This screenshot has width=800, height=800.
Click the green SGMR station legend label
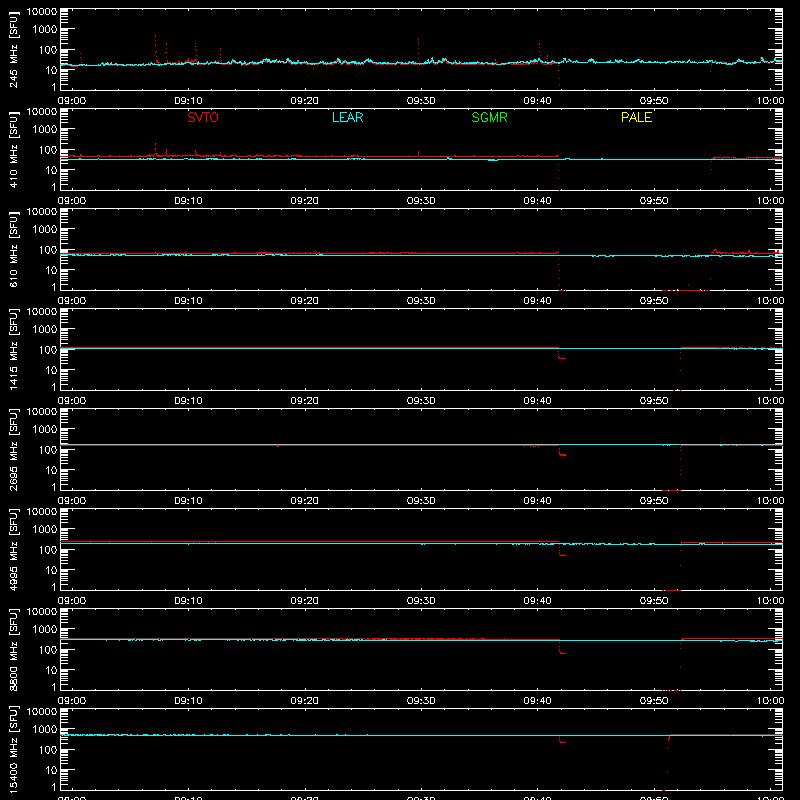click(x=489, y=117)
